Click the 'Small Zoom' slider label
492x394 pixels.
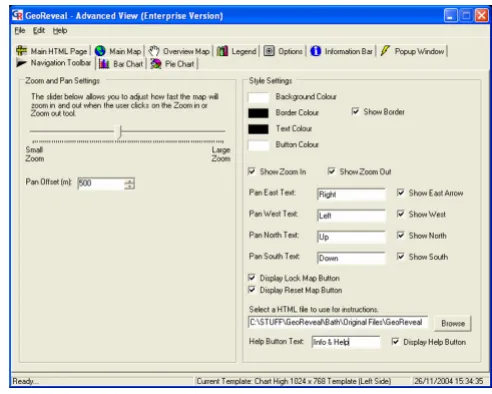(35, 154)
